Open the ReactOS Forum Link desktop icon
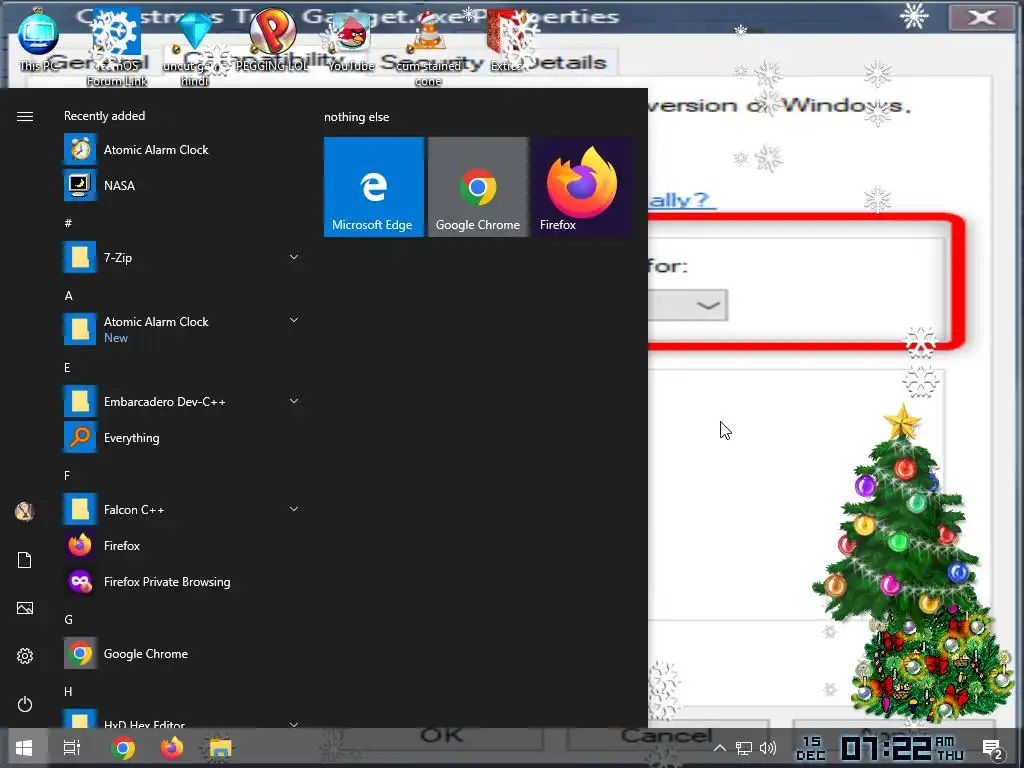This screenshot has height=768, width=1024. click(x=117, y=47)
